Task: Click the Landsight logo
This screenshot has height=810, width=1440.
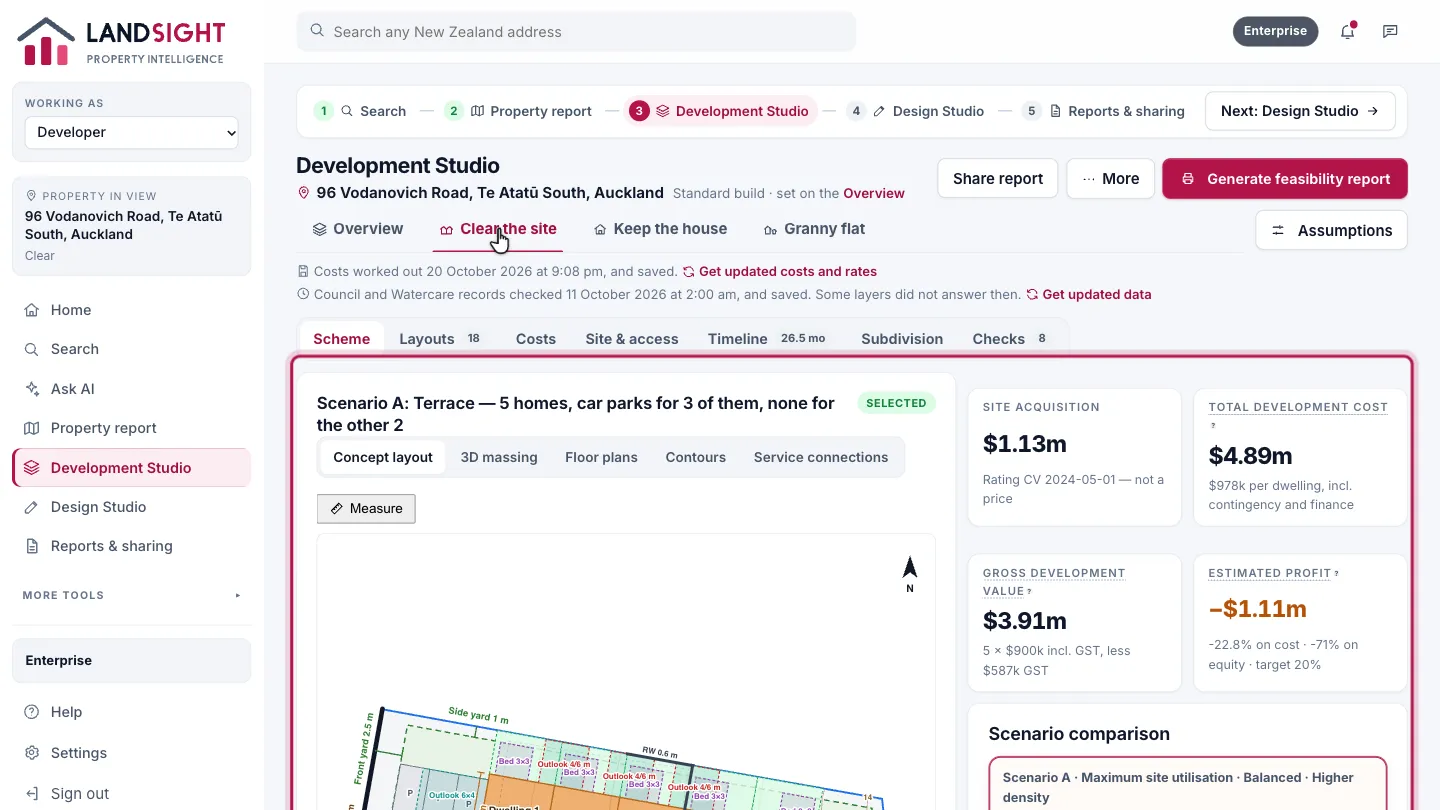Action: coord(121,41)
